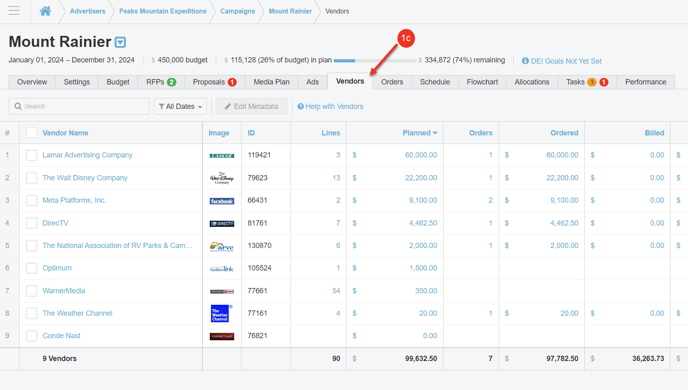This screenshot has height=390, width=688.
Task: Sort by Vendor Name column header
Action: point(65,133)
